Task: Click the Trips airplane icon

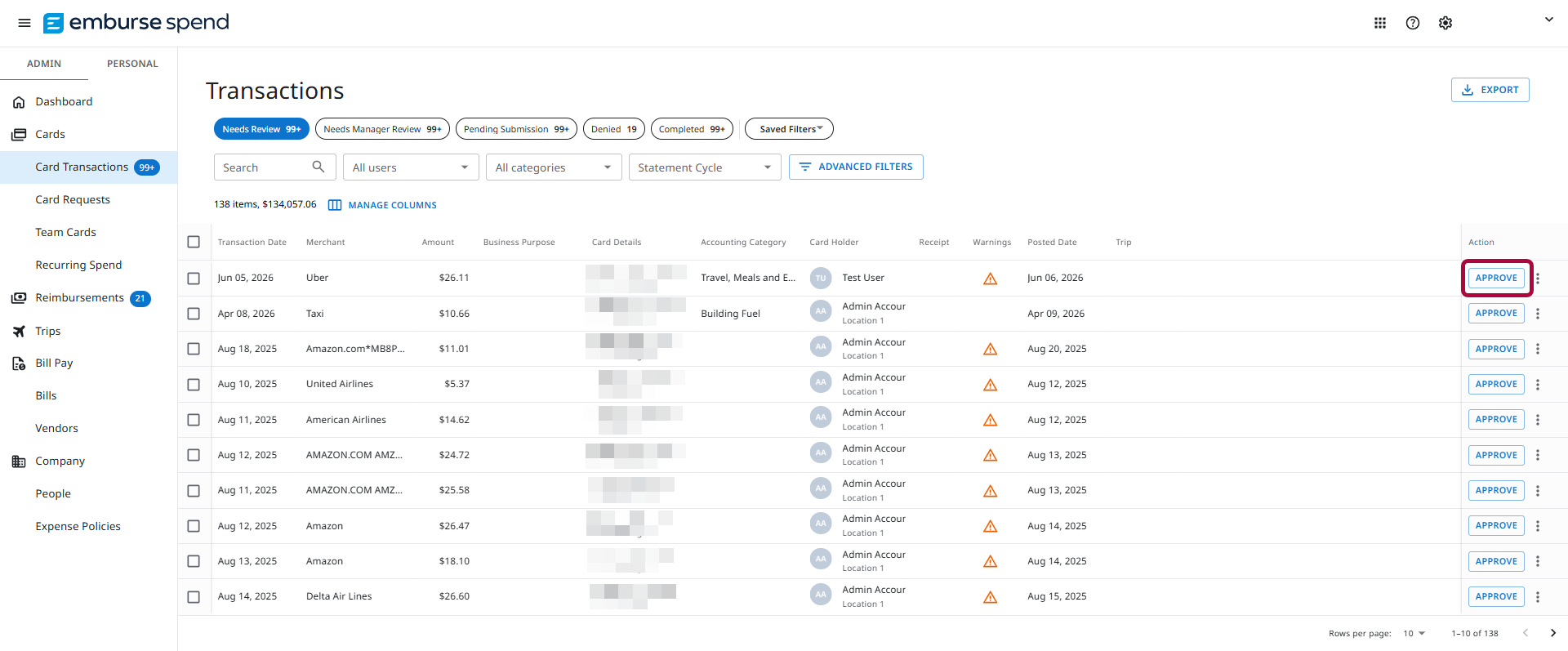Action: [x=19, y=331]
